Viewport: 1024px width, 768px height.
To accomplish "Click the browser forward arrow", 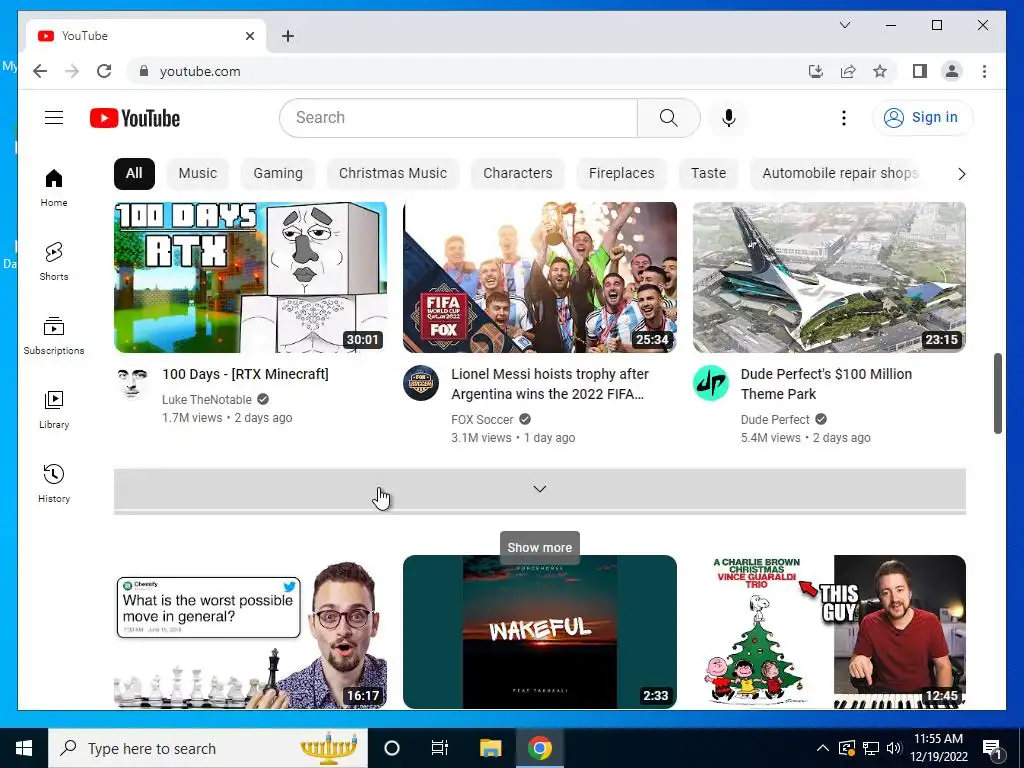I will coord(72,71).
